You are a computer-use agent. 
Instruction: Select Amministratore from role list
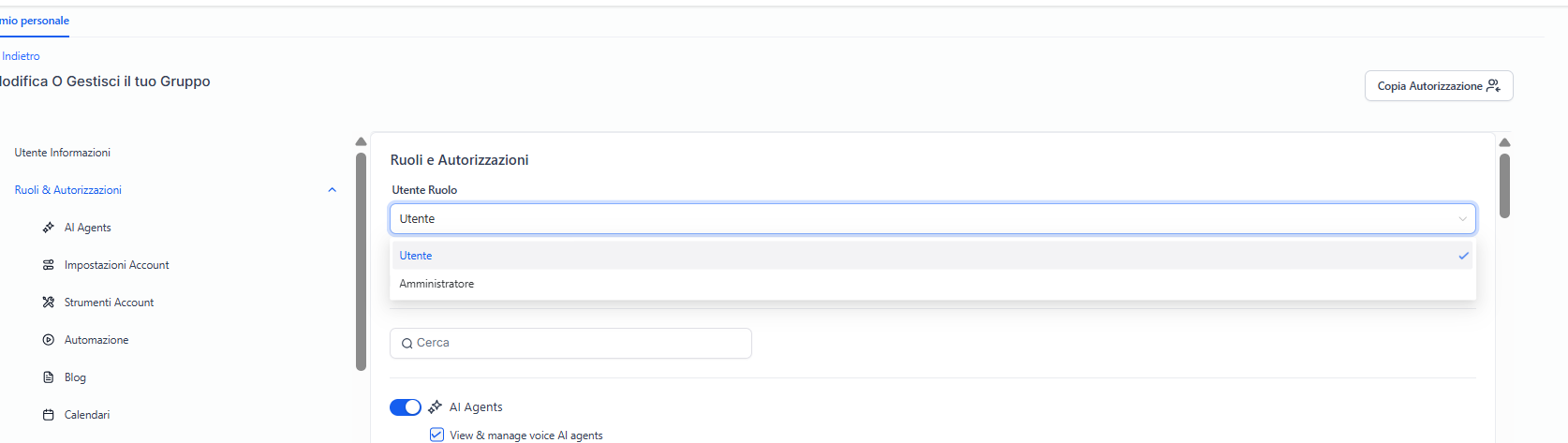click(437, 284)
